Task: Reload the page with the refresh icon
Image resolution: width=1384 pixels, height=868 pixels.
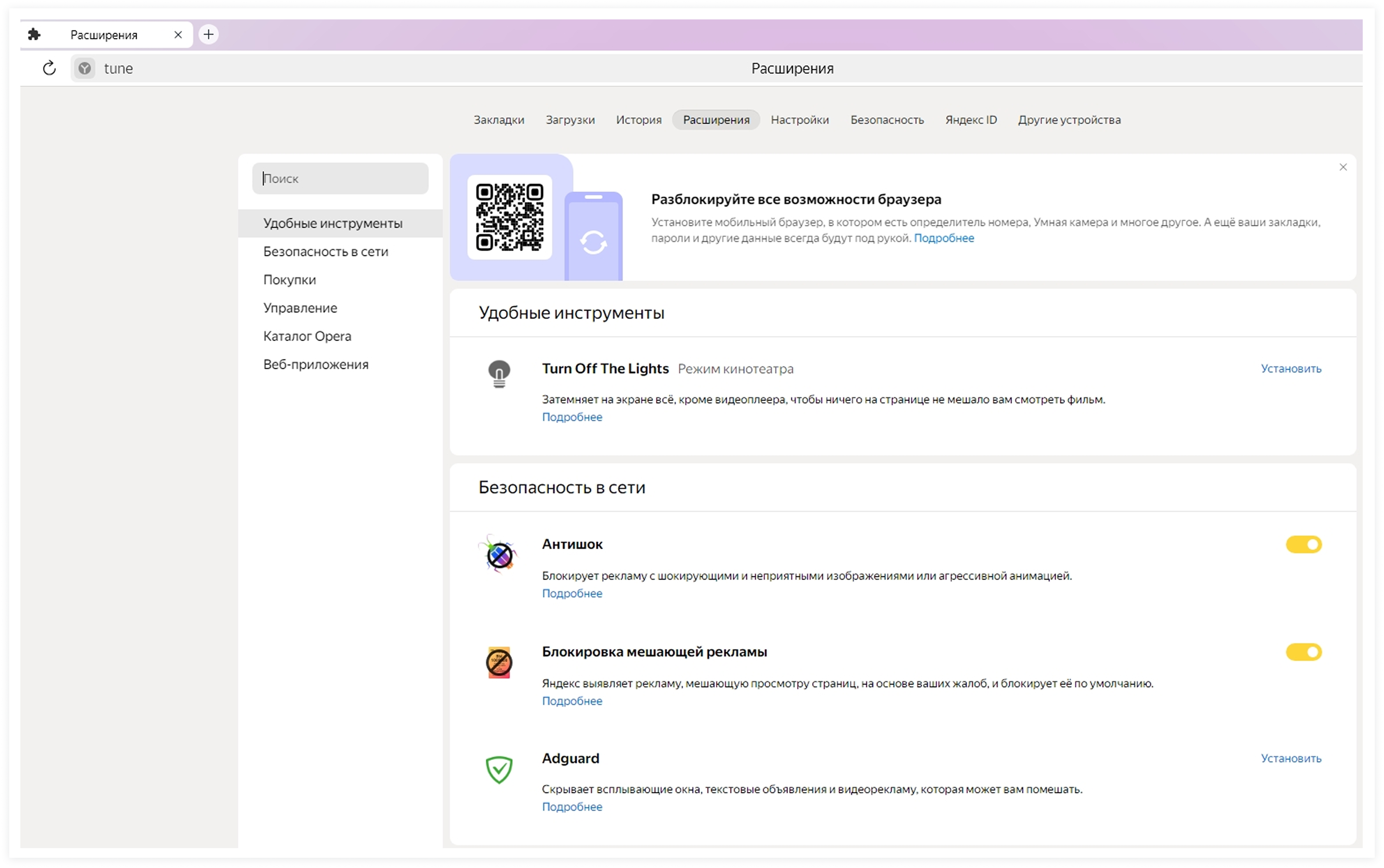Action: tap(49, 68)
